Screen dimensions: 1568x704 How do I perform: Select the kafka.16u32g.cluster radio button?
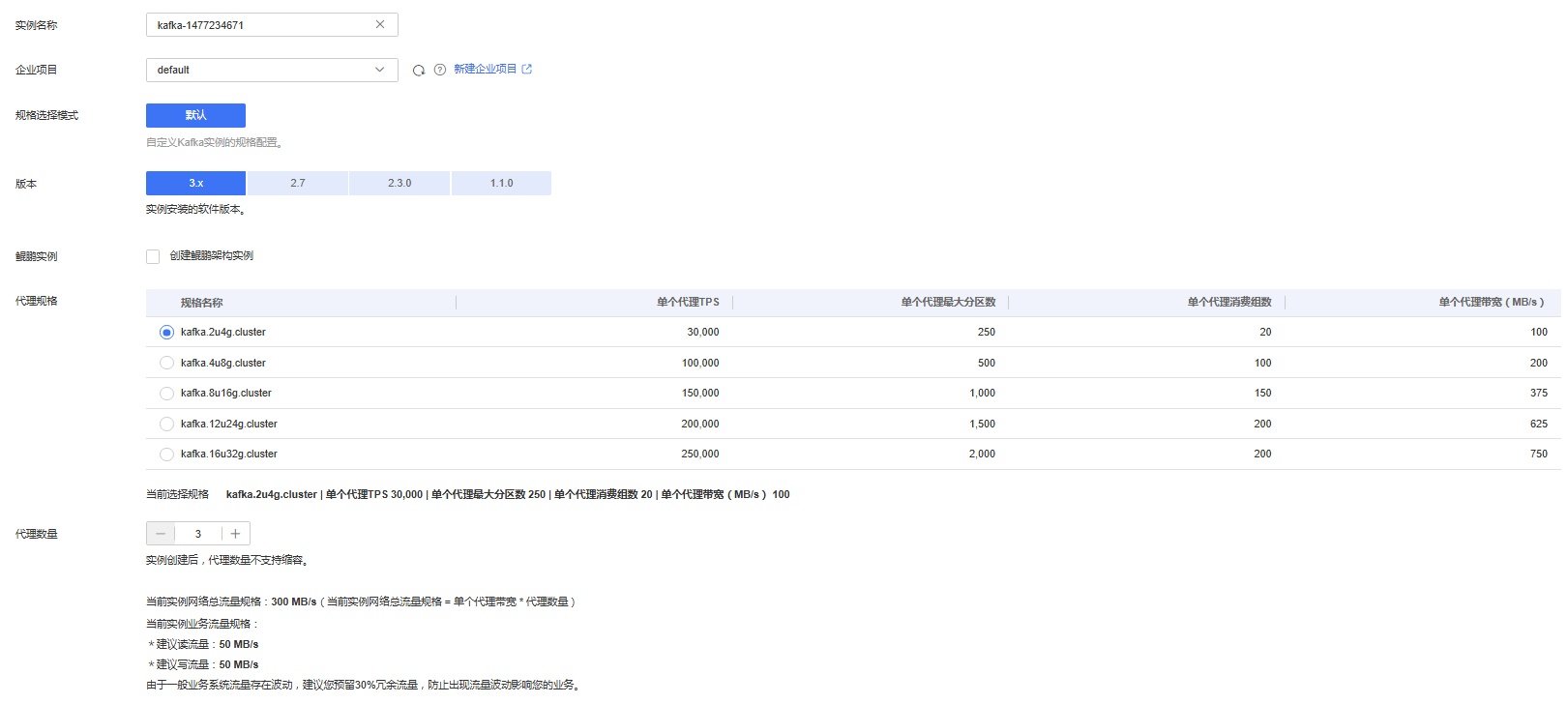[x=166, y=455]
